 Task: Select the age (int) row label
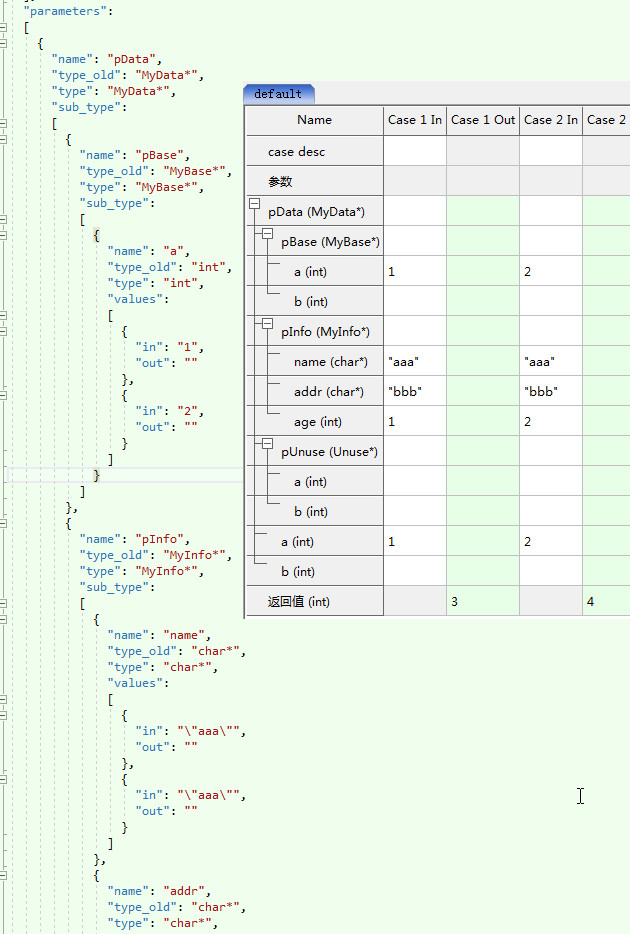(317, 422)
